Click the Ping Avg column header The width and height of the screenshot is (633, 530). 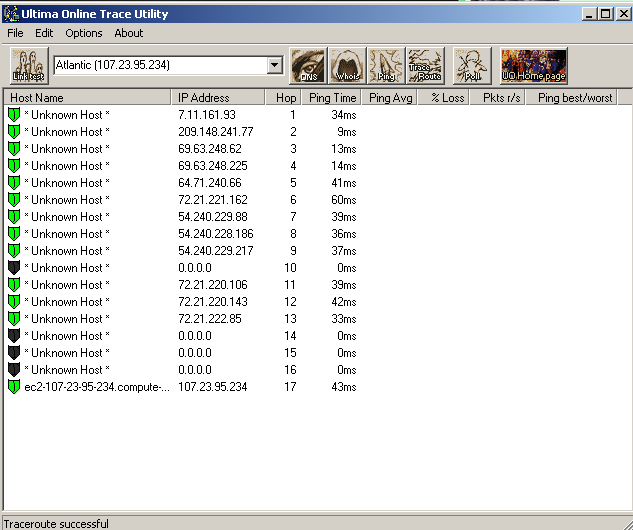pyautogui.click(x=390, y=98)
